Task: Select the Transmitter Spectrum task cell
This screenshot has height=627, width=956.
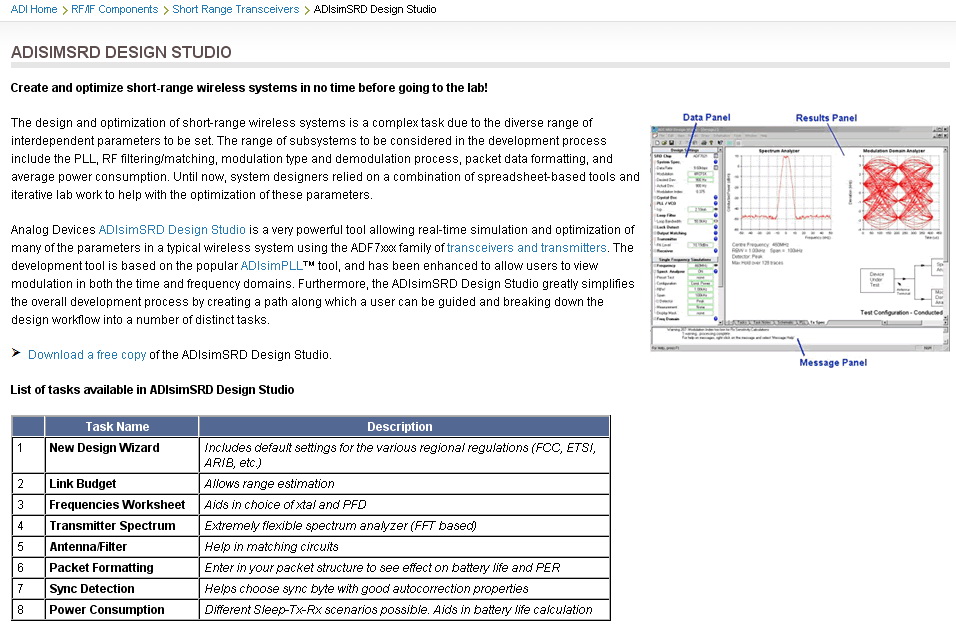Action: (x=121, y=526)
